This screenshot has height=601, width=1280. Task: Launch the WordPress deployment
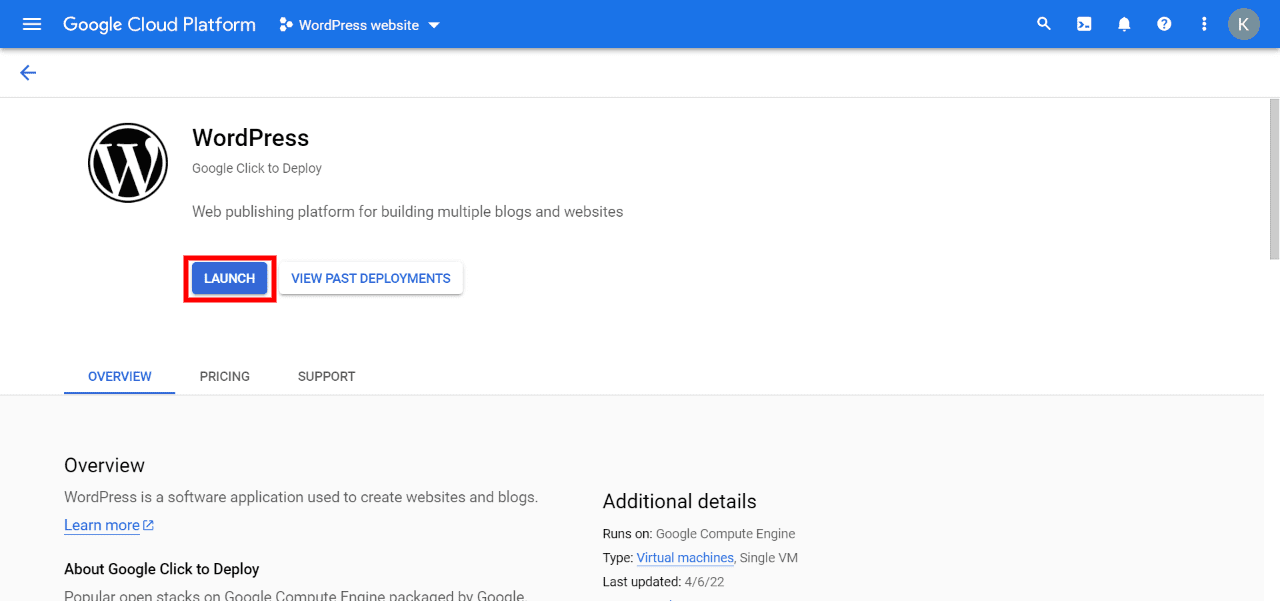(x=229, y=278)
